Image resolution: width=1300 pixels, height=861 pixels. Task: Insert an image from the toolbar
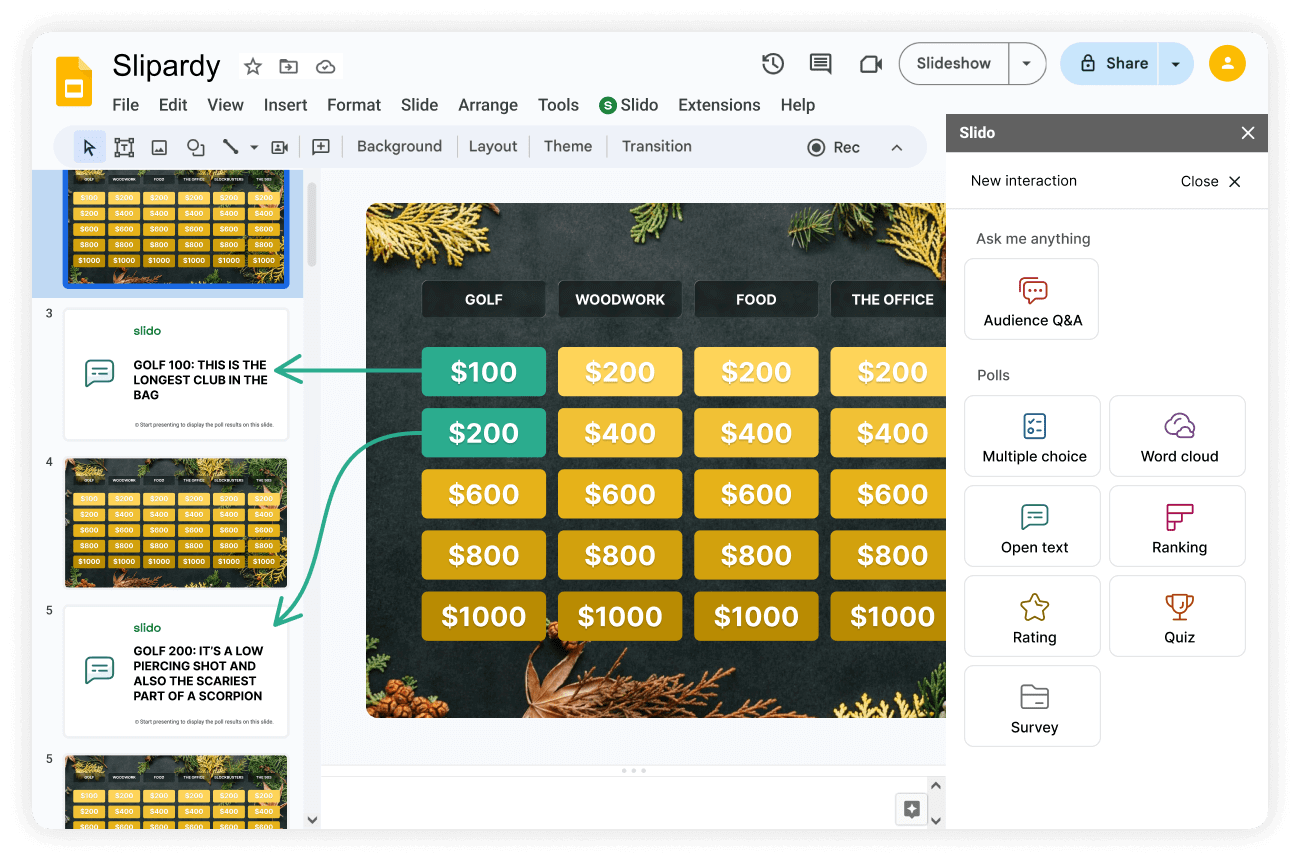[x=158, y=146]
